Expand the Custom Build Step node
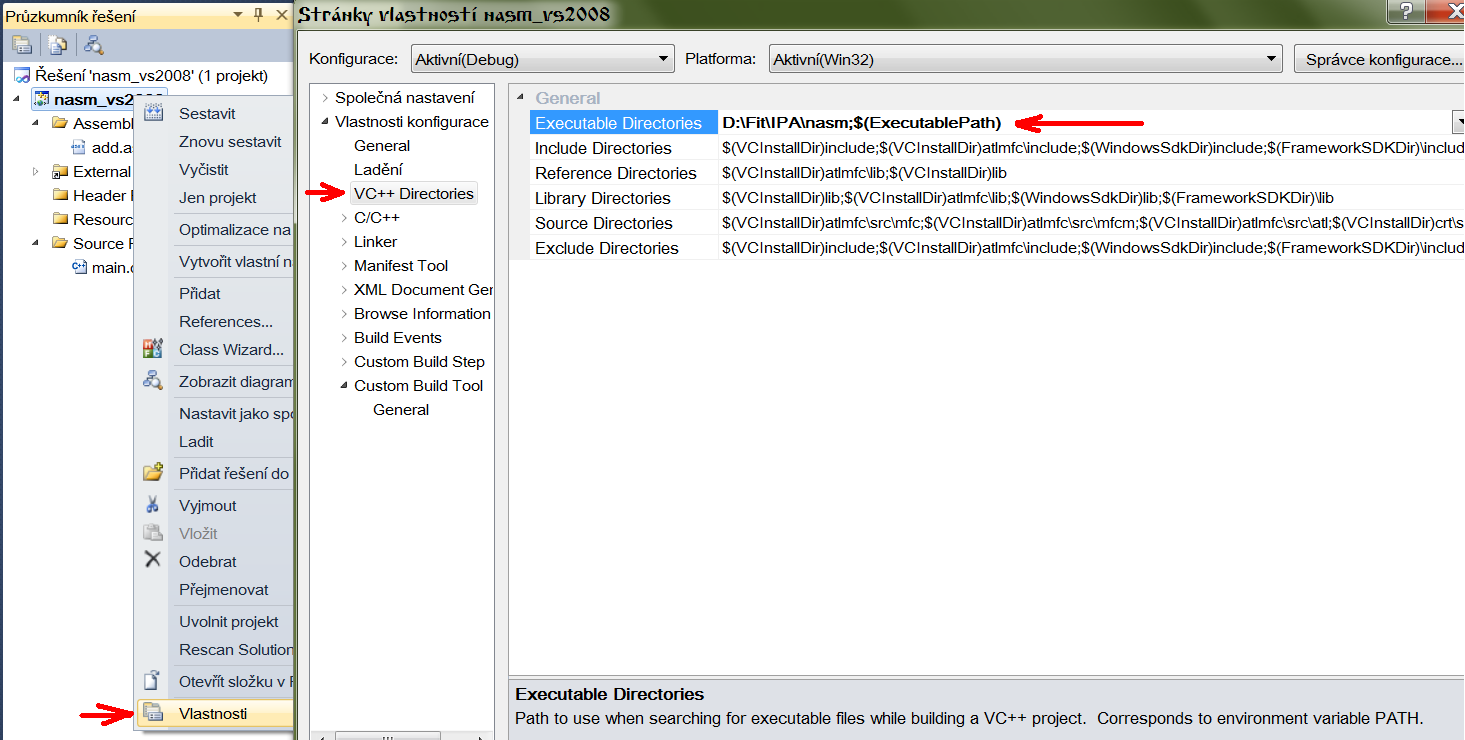Image resolution: width=1465 pixels, height=740 pixels. pyautogui.click(x=344, y=362)
